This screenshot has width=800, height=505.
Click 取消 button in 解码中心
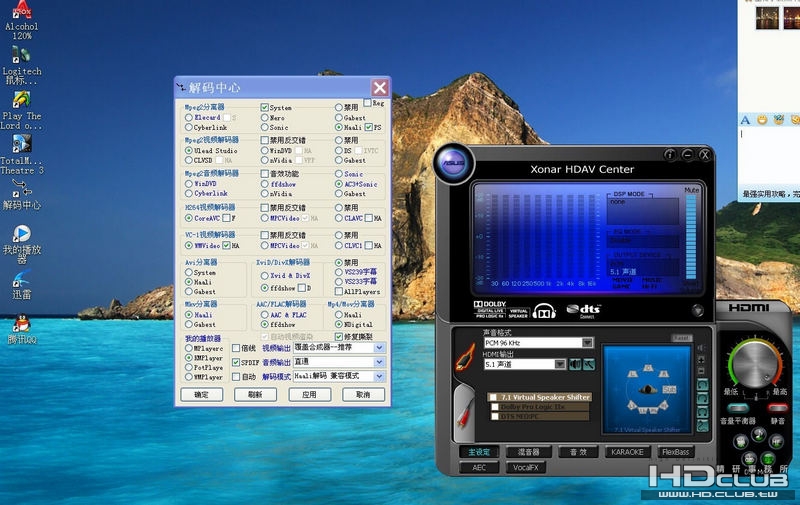(x=363, y=394)
